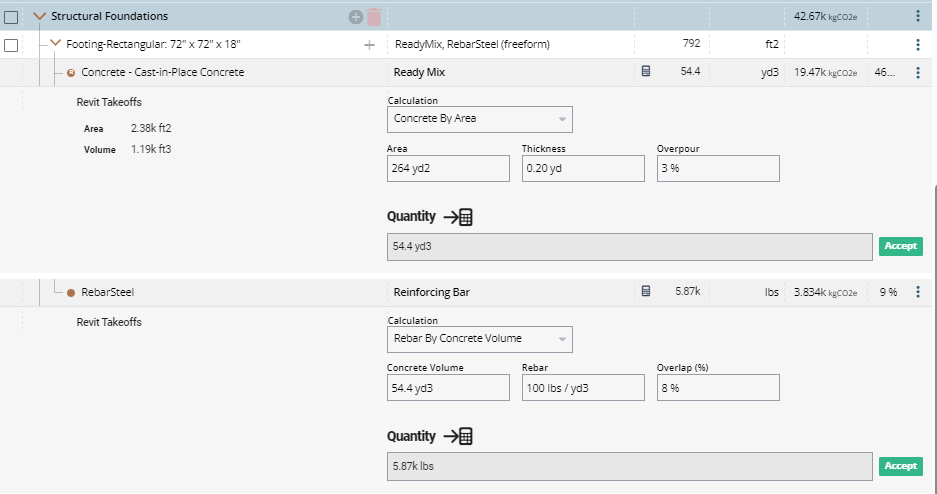Click the add icon in Structural Foundations row

click(355, 17)
